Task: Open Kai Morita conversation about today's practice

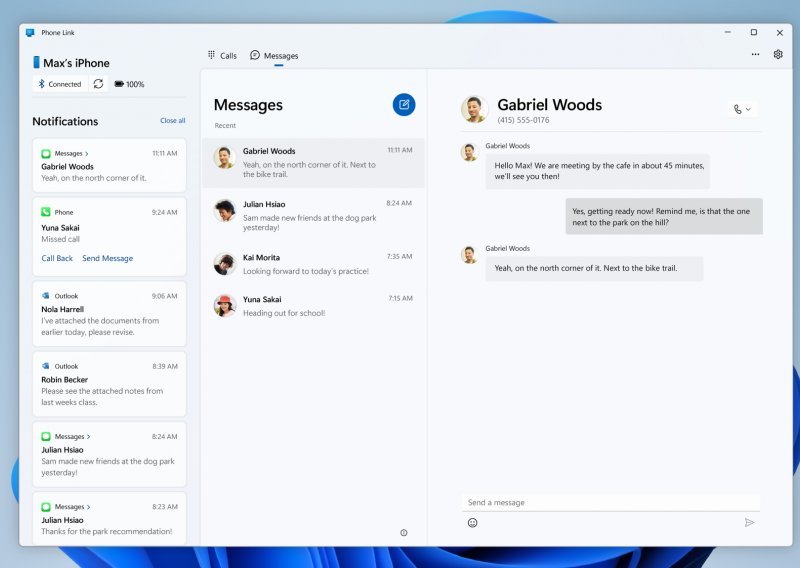Action: (313, 264)
